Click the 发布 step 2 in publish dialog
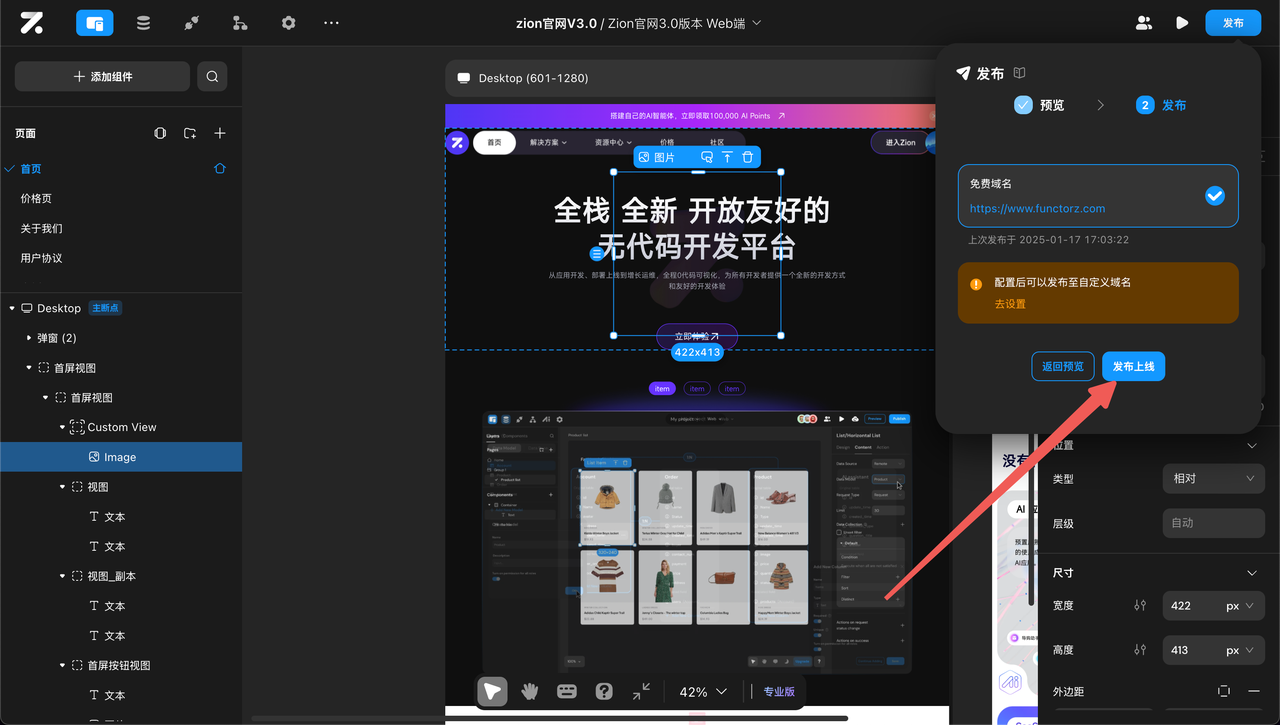The height and width of the screenshot is (725, 1280). pyautogui.click(x=1161, y=105)
